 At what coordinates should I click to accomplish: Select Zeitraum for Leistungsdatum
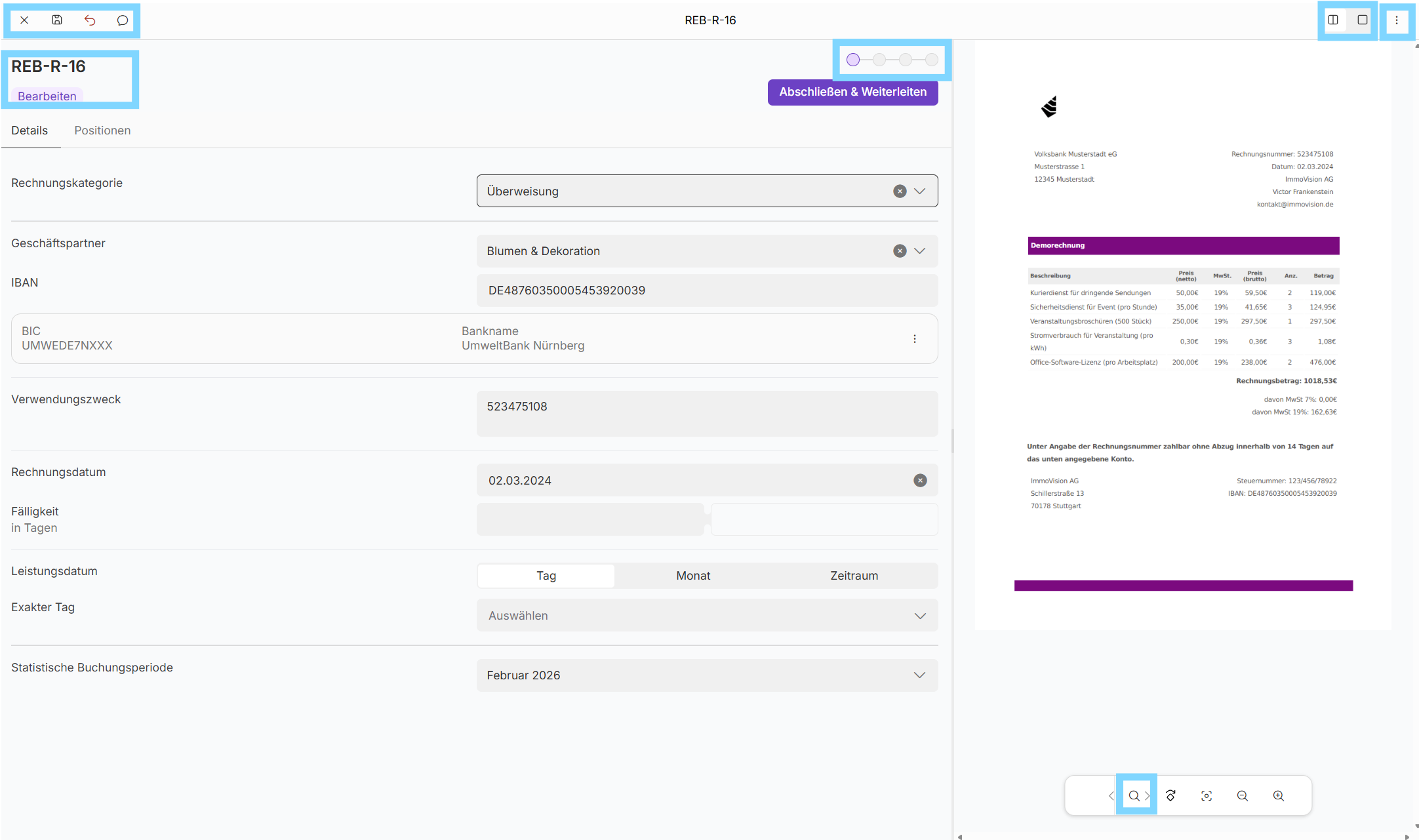854,576
